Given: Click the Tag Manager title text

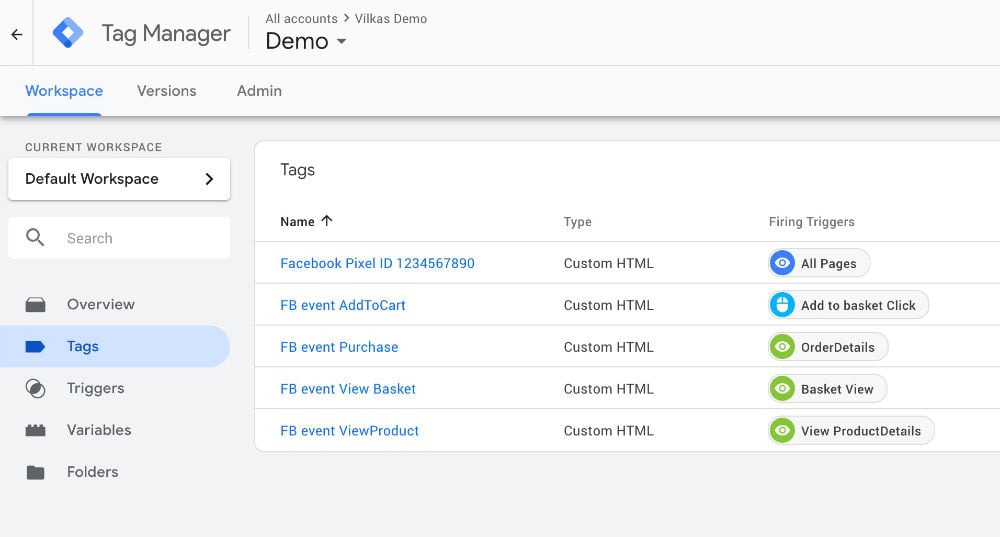Looking at the screenshot, I should click(x=166, y=33).
